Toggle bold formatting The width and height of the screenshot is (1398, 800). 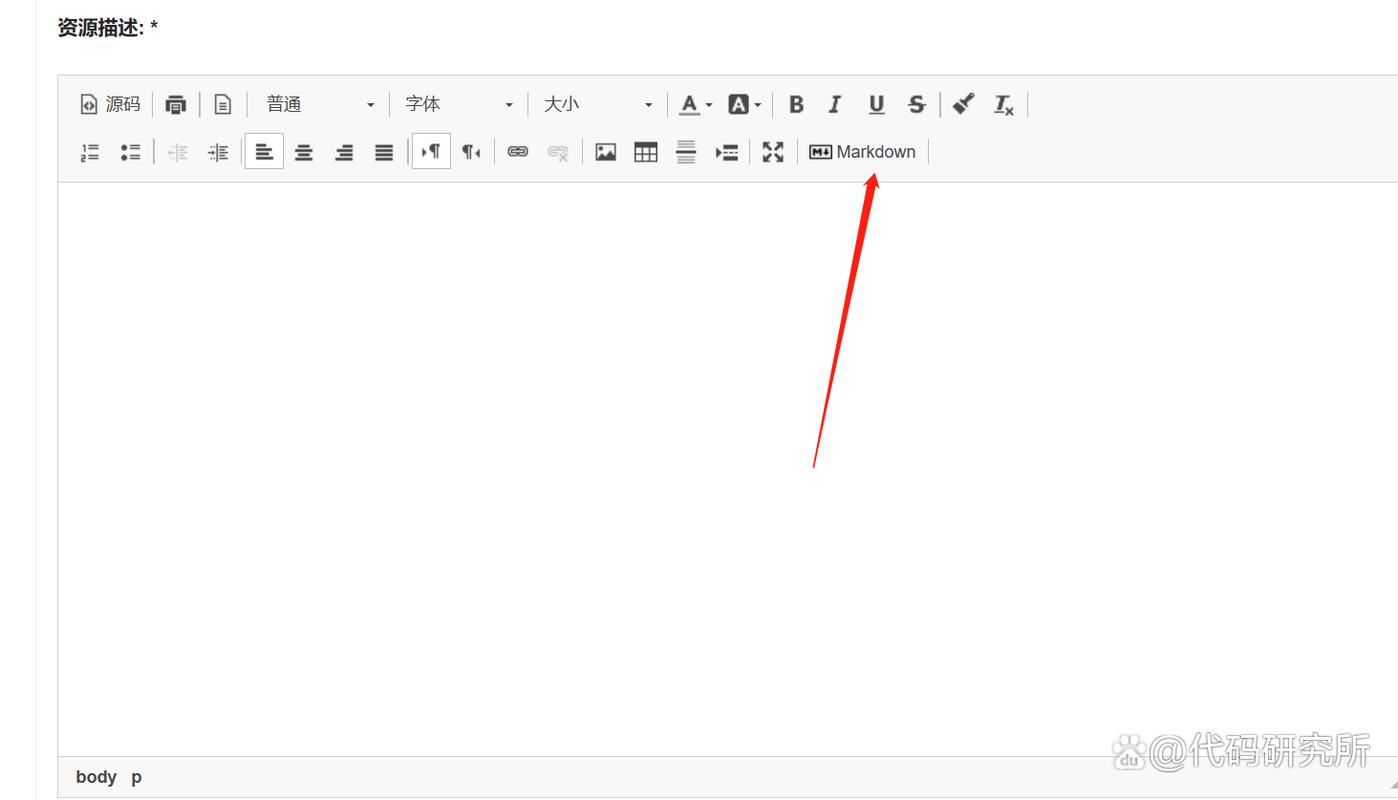796,104
